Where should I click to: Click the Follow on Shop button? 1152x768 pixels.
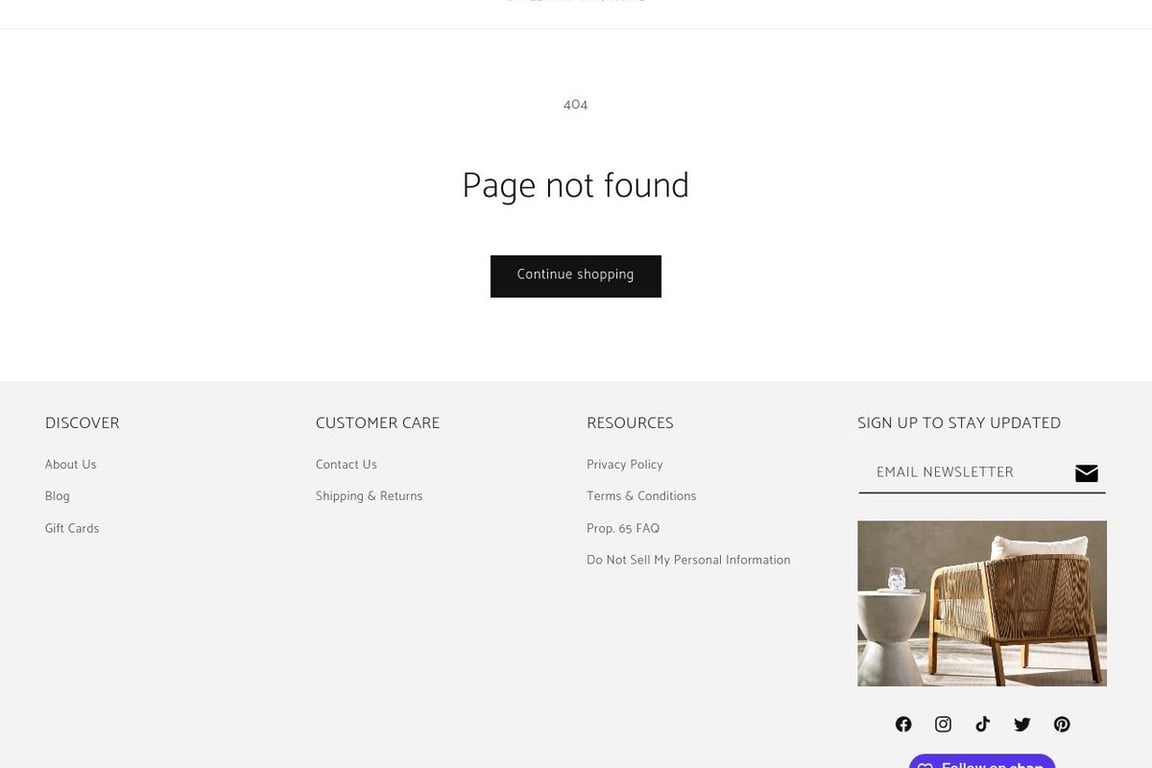tap(982, 761)
